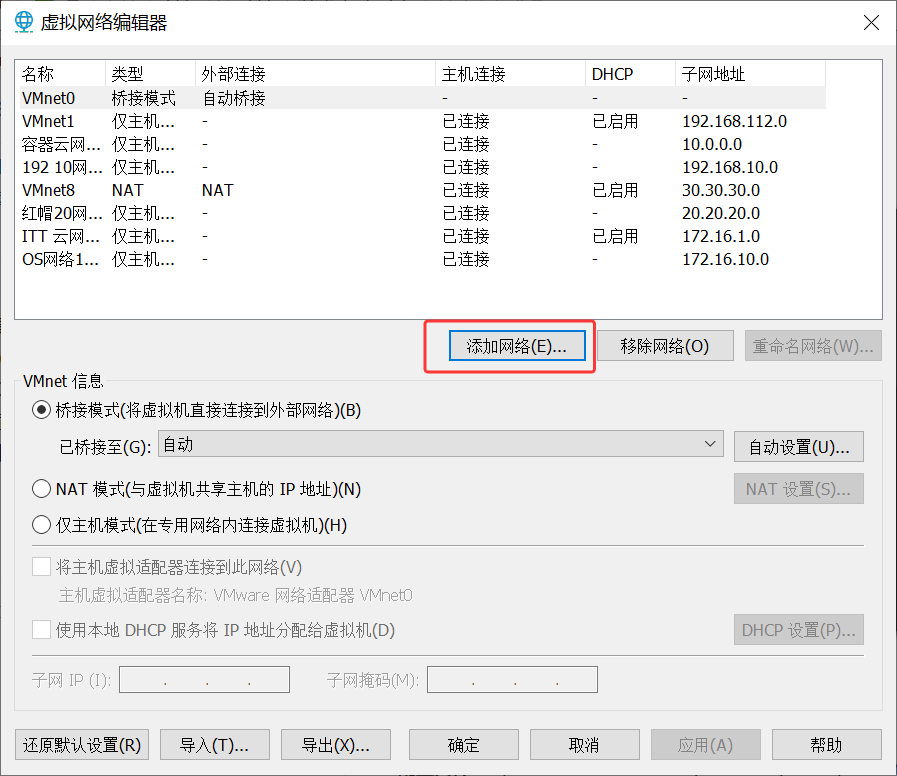Open the 已桥接至 dropdown
The image size is (897, 776).
pyautogui.click(x=440, y=444)
